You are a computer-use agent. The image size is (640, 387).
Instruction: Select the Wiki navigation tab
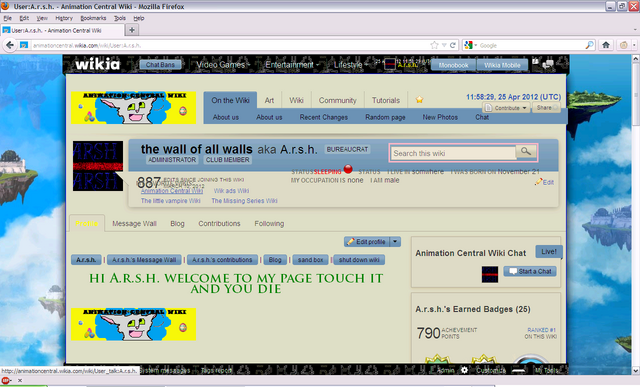pos(296,100)
